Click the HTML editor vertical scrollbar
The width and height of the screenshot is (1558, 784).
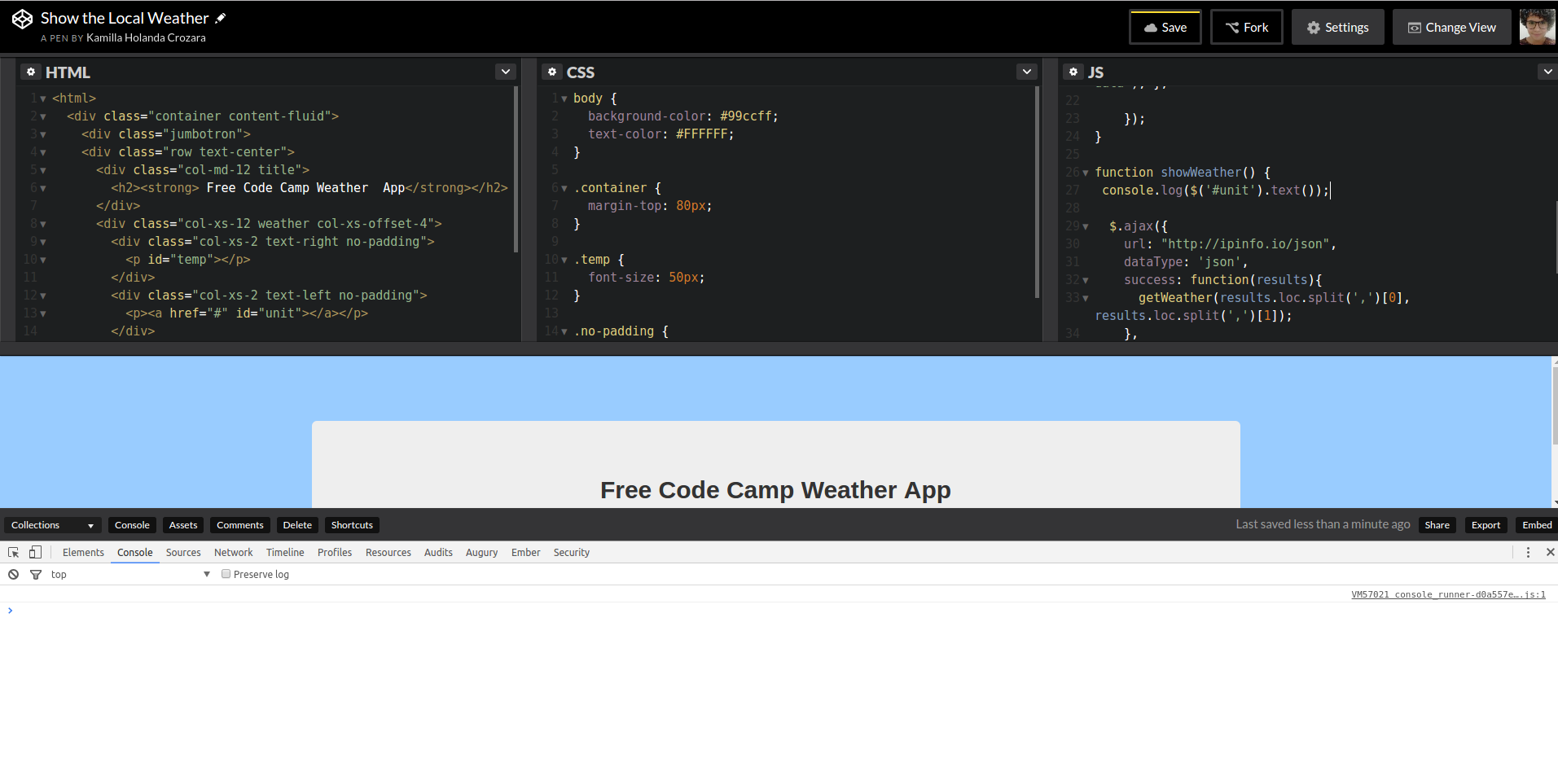point(516,169)
